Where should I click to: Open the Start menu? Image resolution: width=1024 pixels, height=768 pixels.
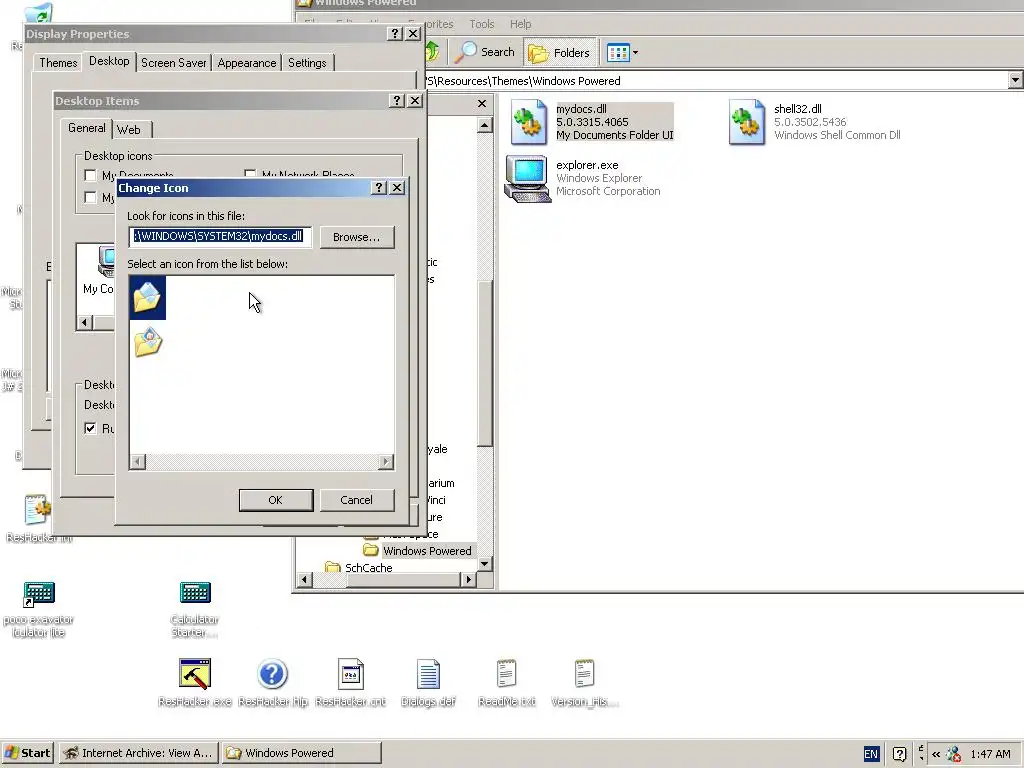pyautogui.click(x=27, y=753)
